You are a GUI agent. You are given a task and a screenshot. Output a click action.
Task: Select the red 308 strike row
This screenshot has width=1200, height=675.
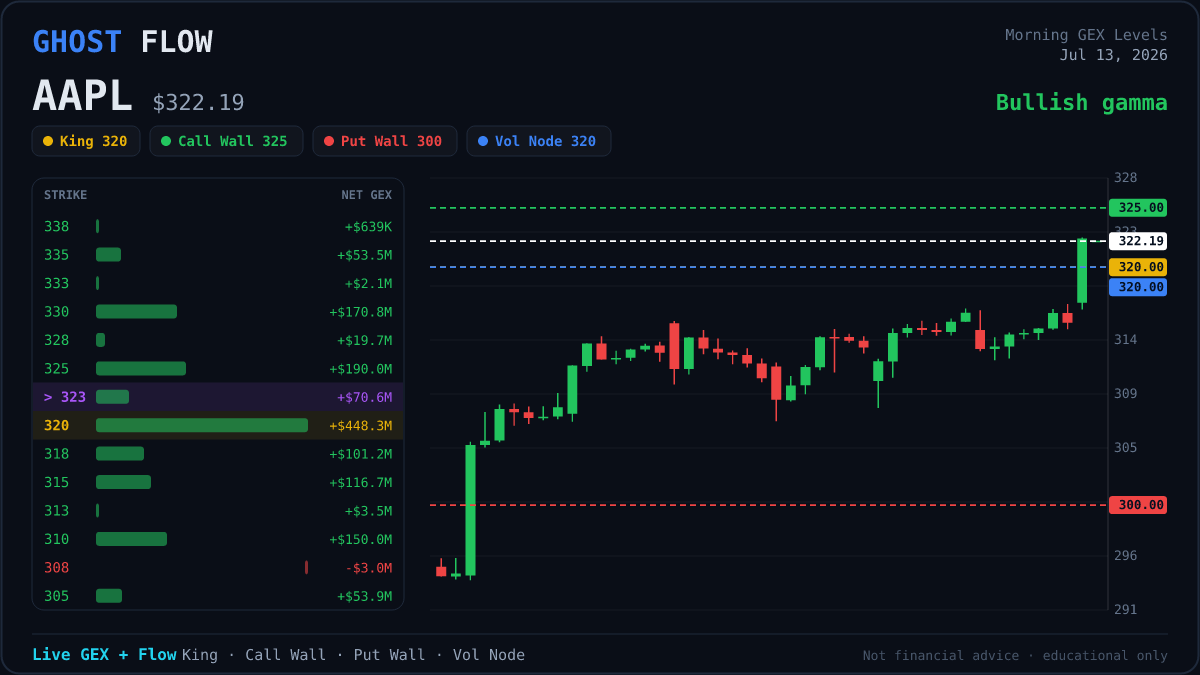click(x=218, y=567)
